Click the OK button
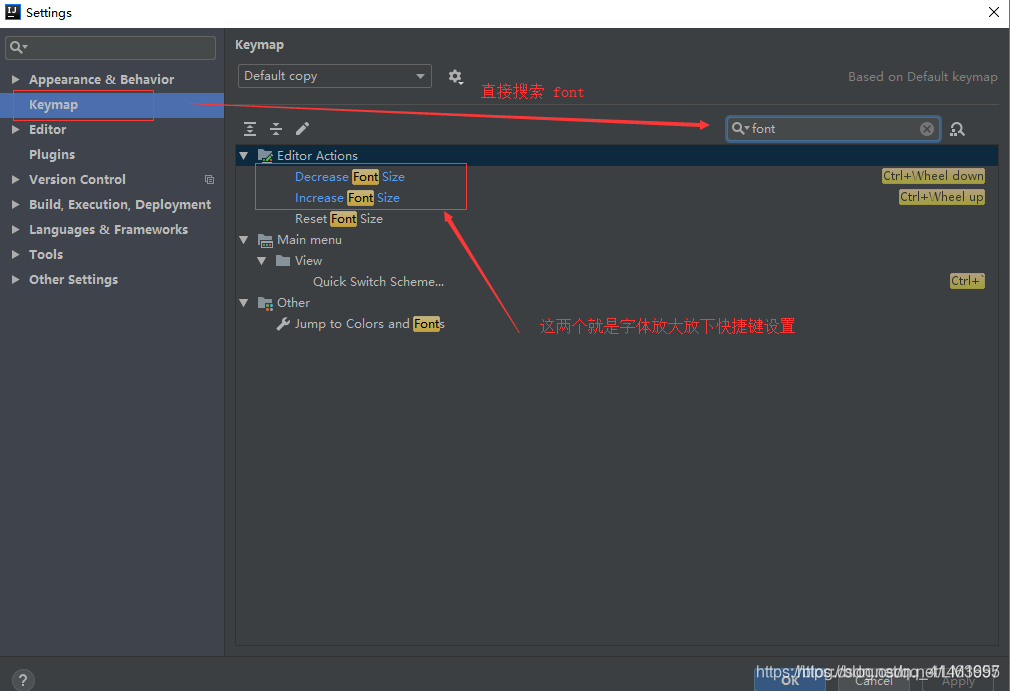1010x691 pixels. pos(790,680)
